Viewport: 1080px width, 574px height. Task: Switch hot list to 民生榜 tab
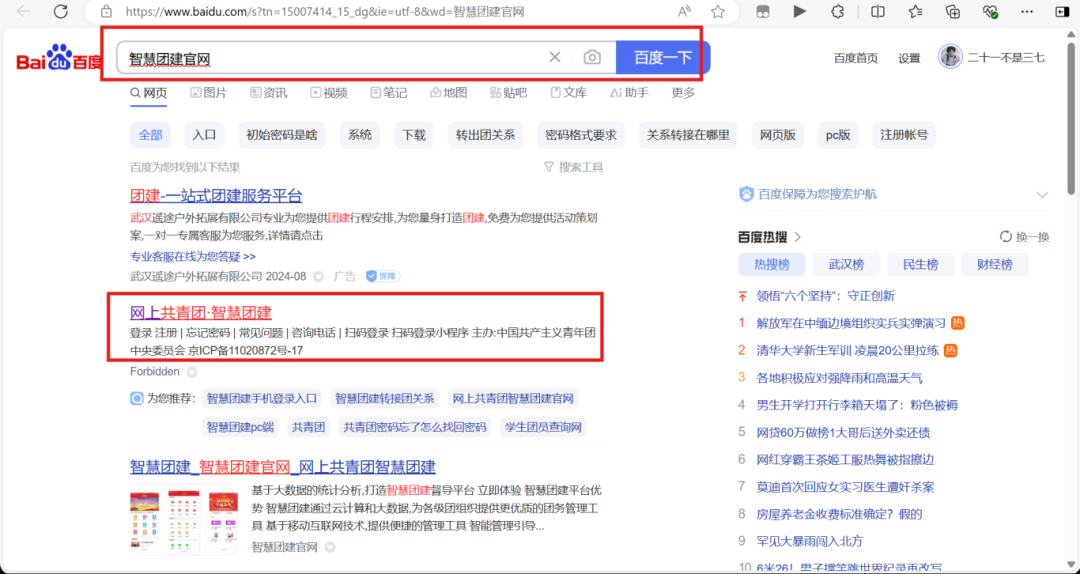coord(920,265)
